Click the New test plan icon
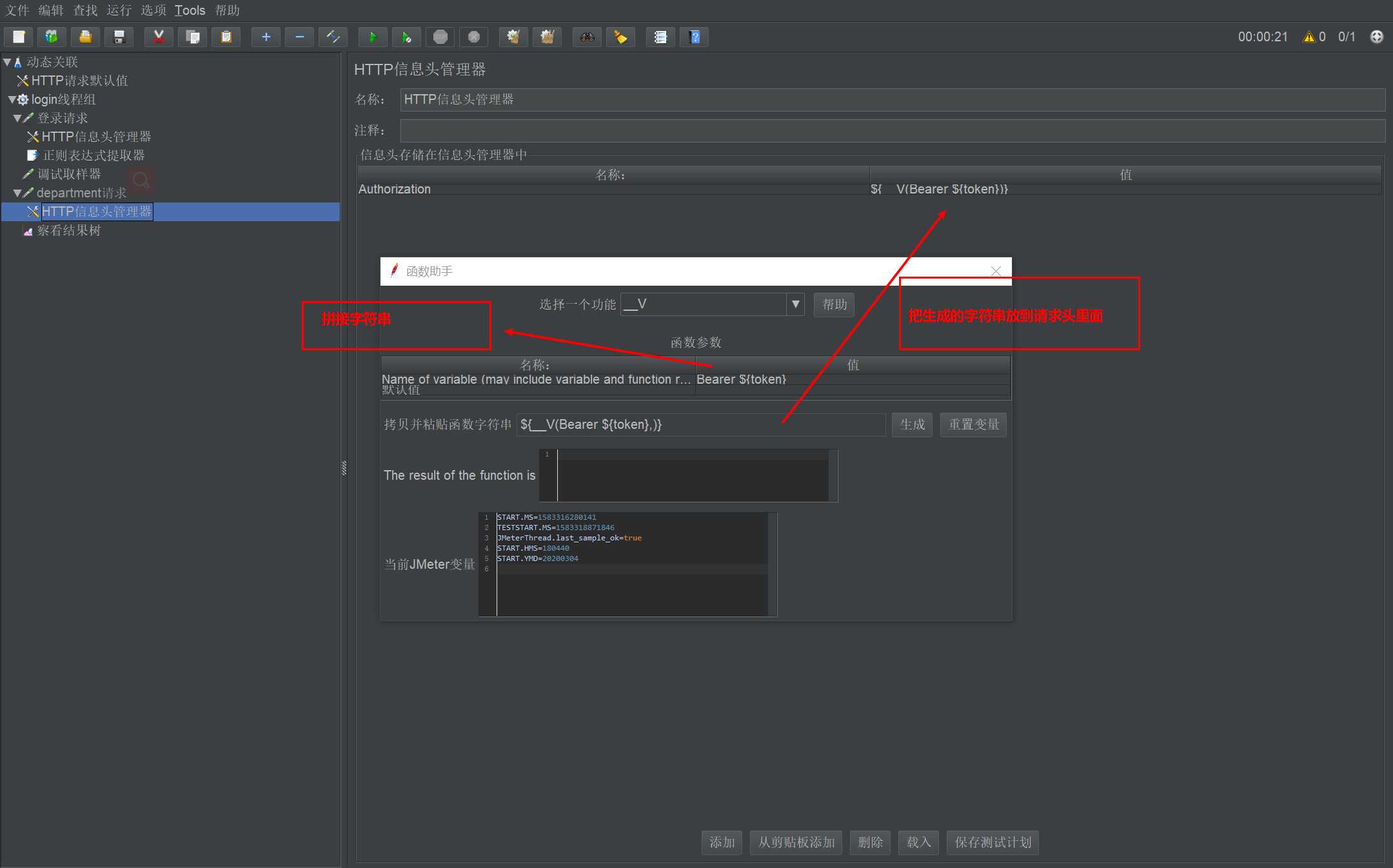Viewport: 1393px width, 868px height. tap(19, 37)
